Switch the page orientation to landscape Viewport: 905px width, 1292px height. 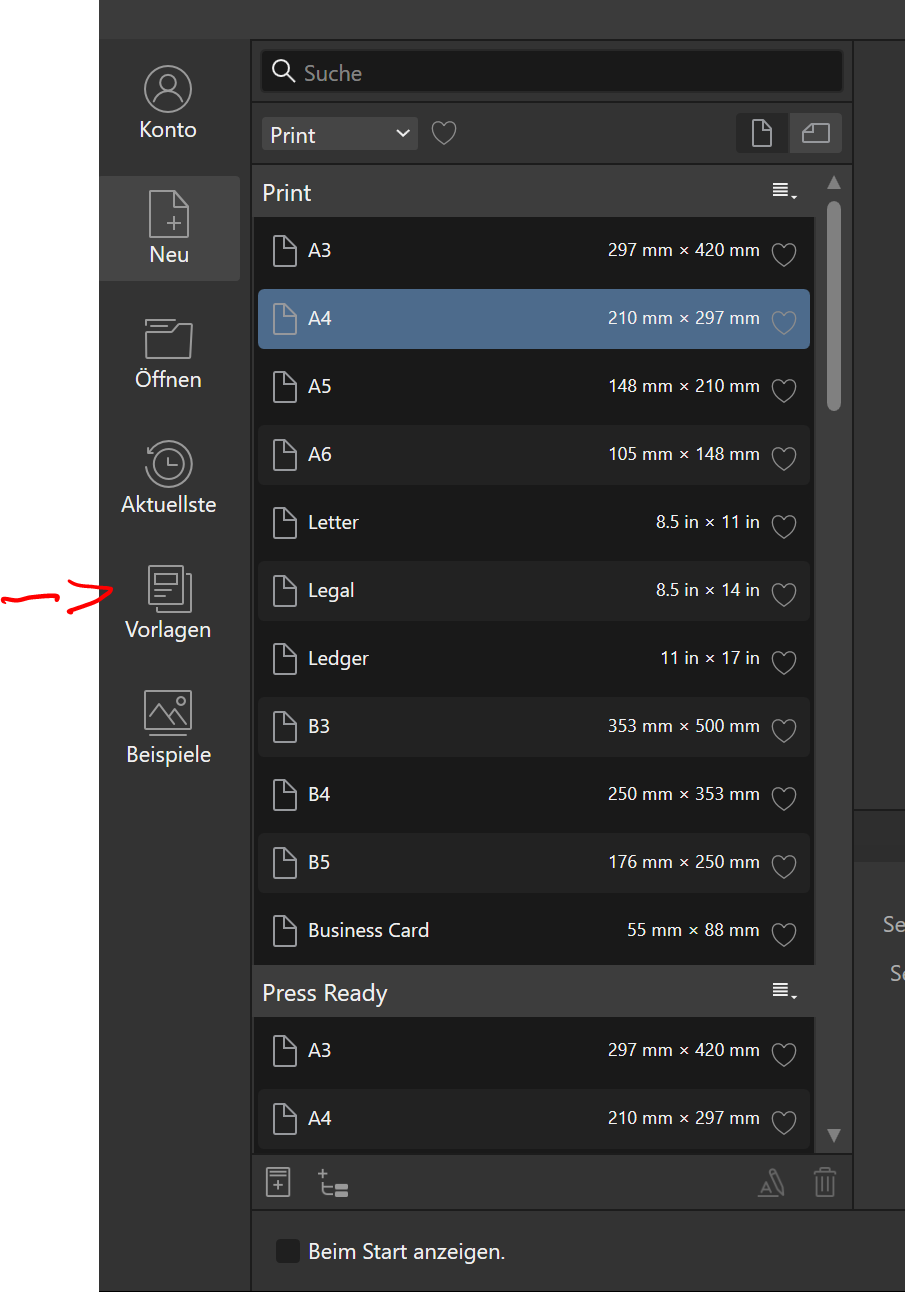click(815, 132)
